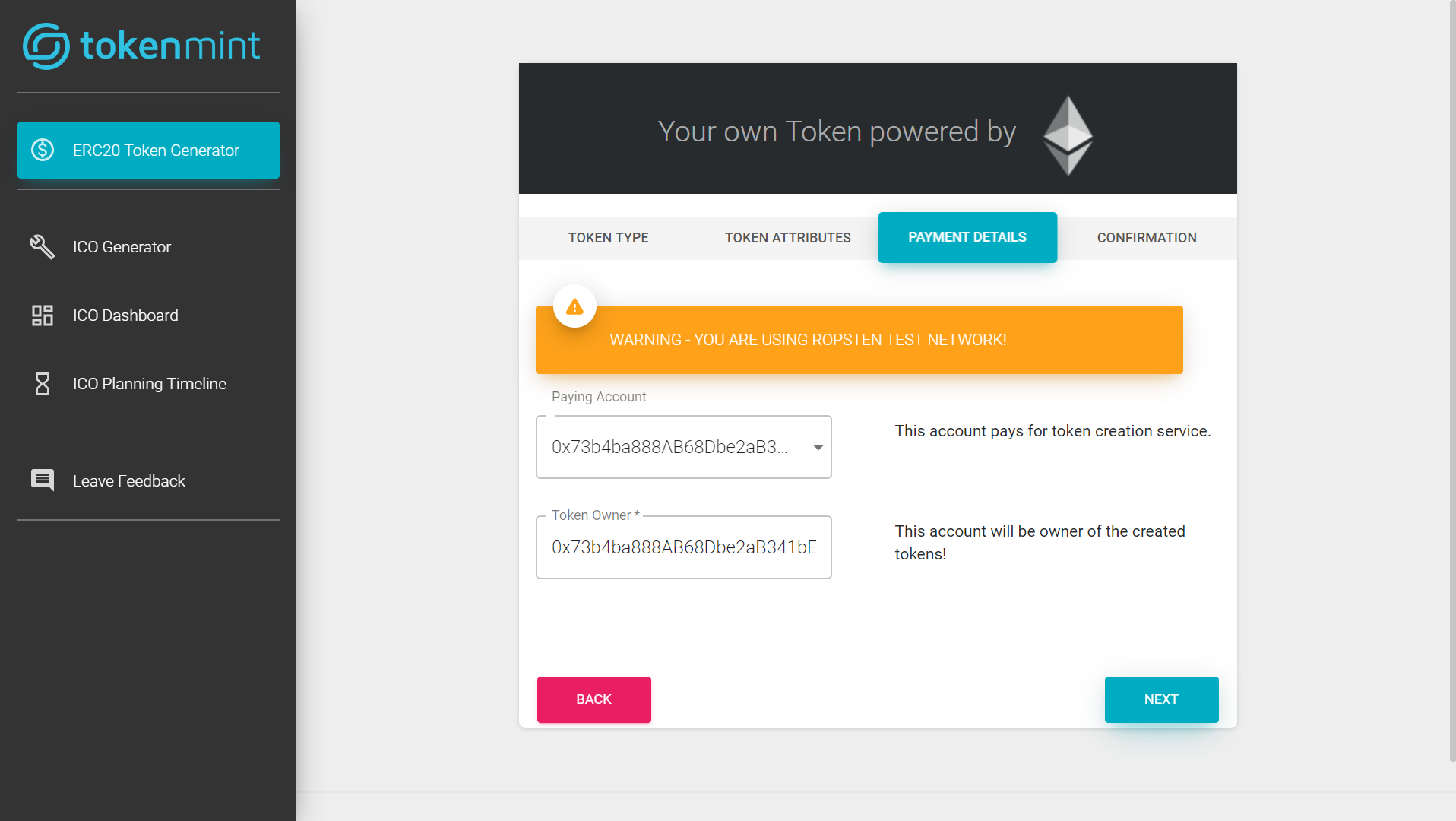Image resolution: width=1456 pixels, height=821 pixels.
Task: Switch to the TOKEN TYPE tab
Action: [607, 237]
